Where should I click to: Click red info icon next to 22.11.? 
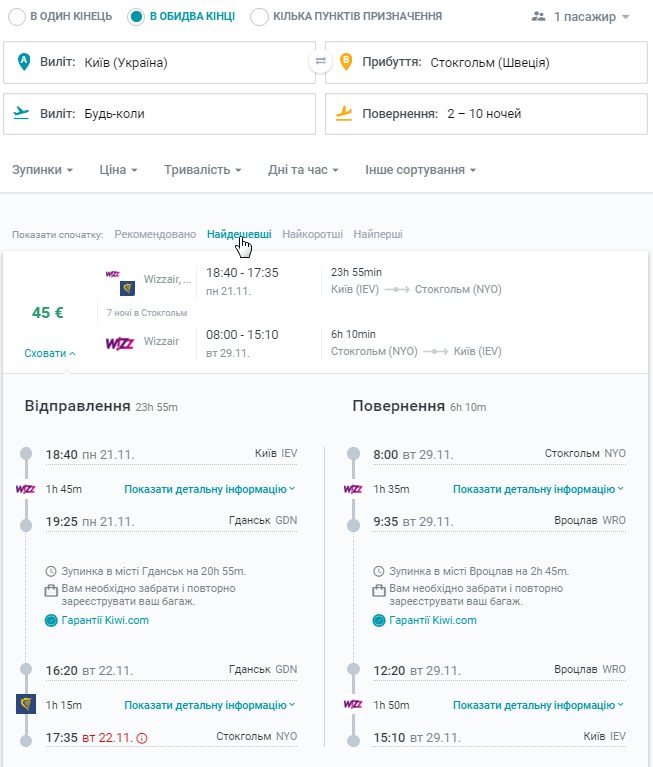pyautogui.click(x=141, y=738)
